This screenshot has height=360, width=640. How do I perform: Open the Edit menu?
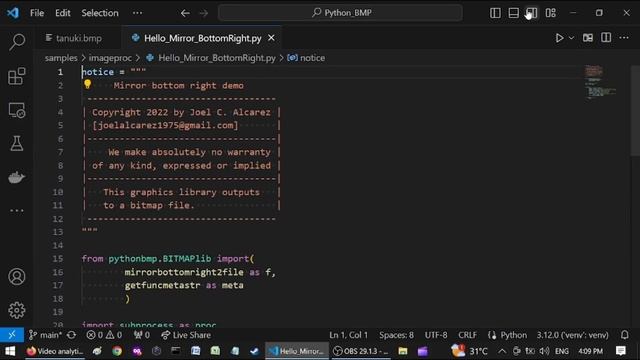(x=62, y=13)
